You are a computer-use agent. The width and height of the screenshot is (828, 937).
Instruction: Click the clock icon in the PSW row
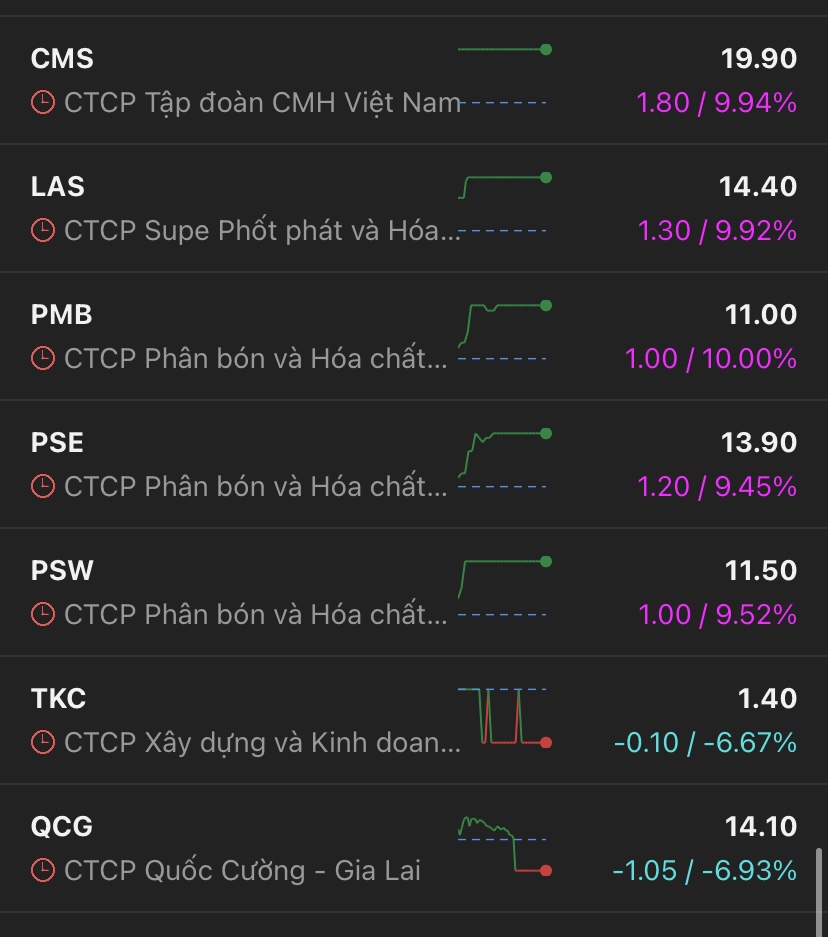click(43, 614)
